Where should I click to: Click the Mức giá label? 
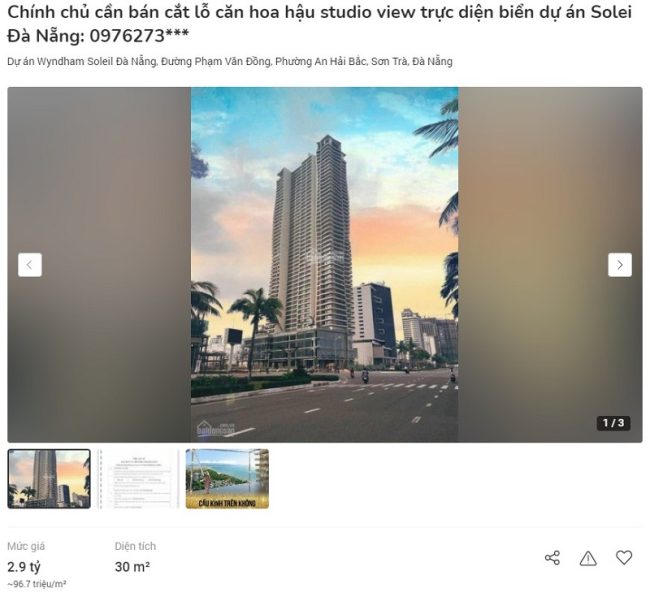26,546
